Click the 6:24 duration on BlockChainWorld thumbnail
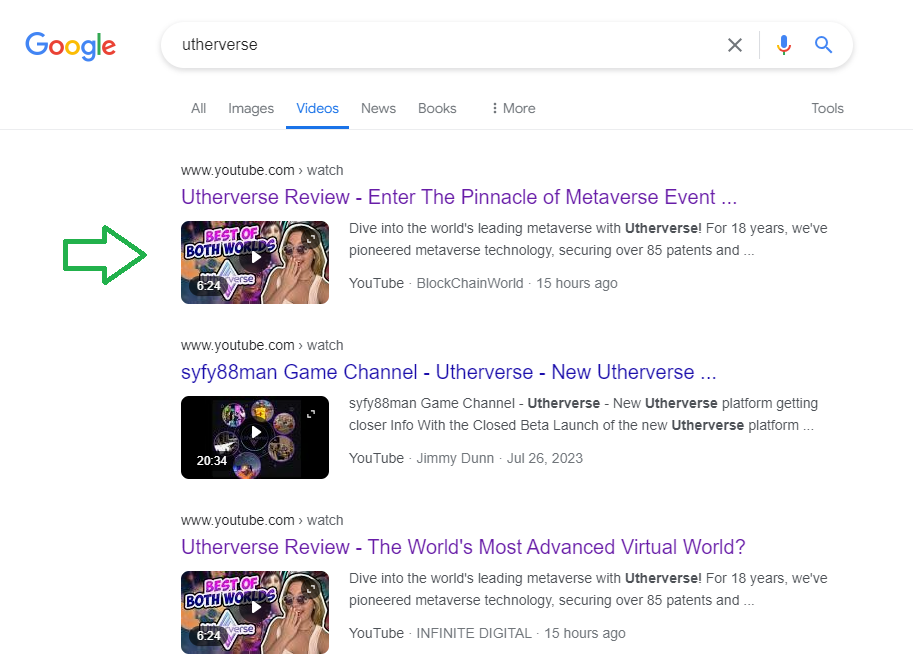 208,285
